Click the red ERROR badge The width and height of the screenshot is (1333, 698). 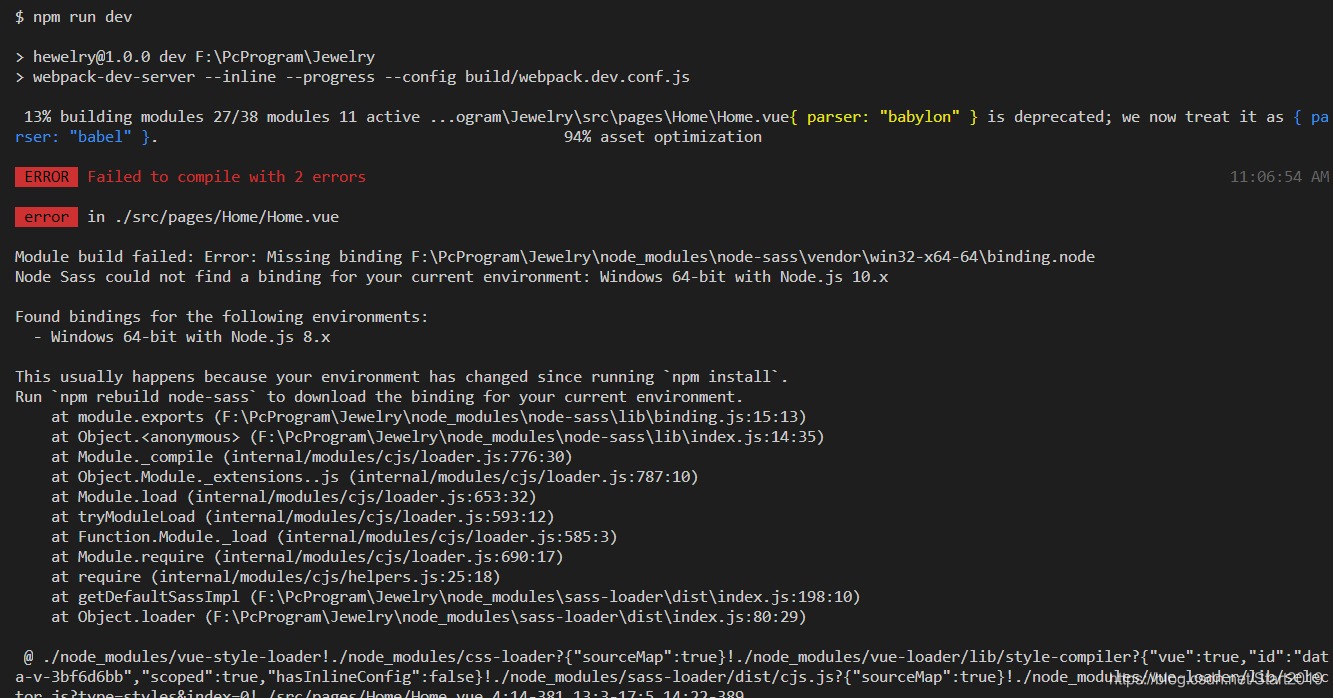point(46,177)
